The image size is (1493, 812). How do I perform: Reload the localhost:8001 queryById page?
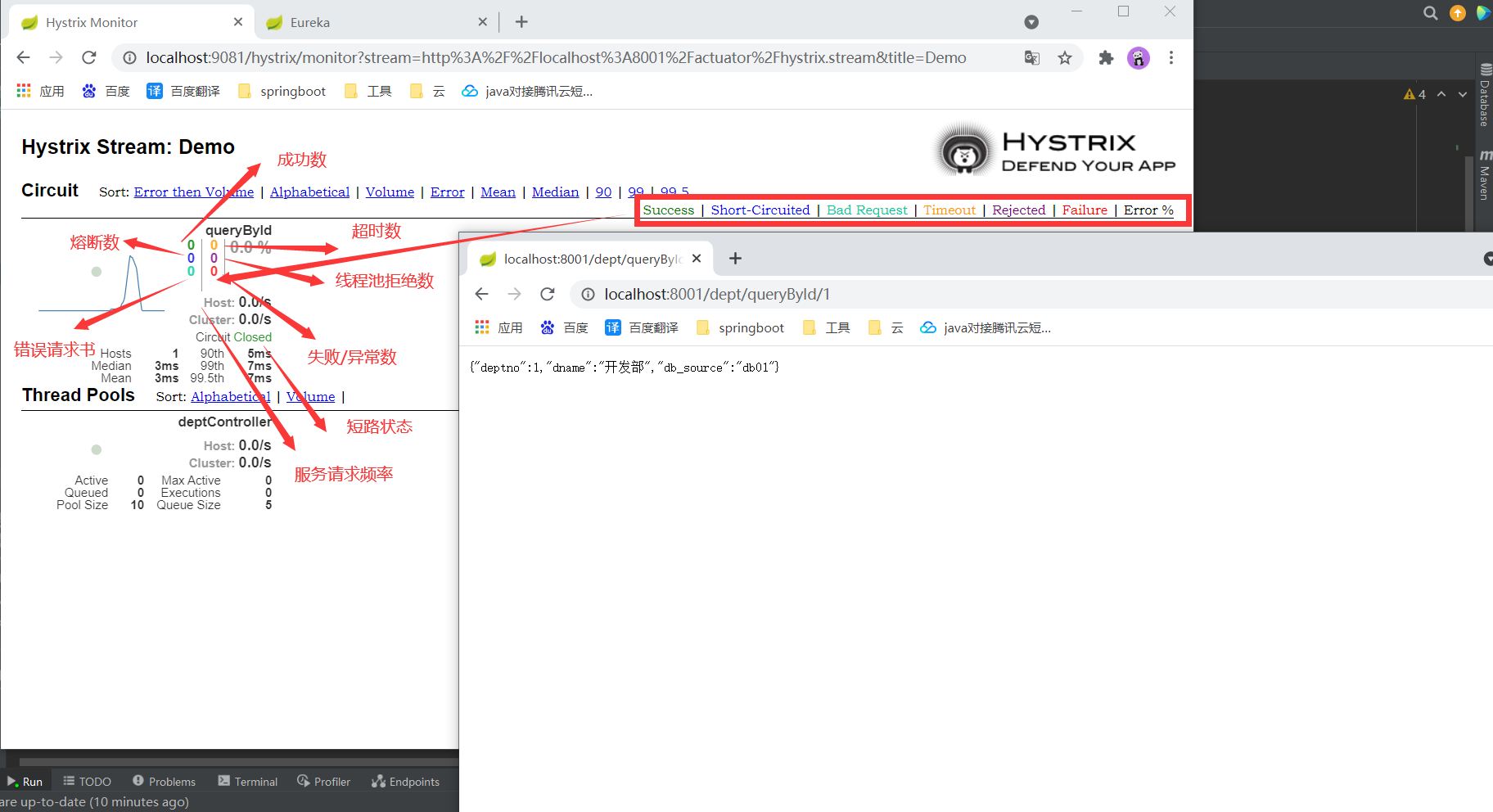[548, 294]
